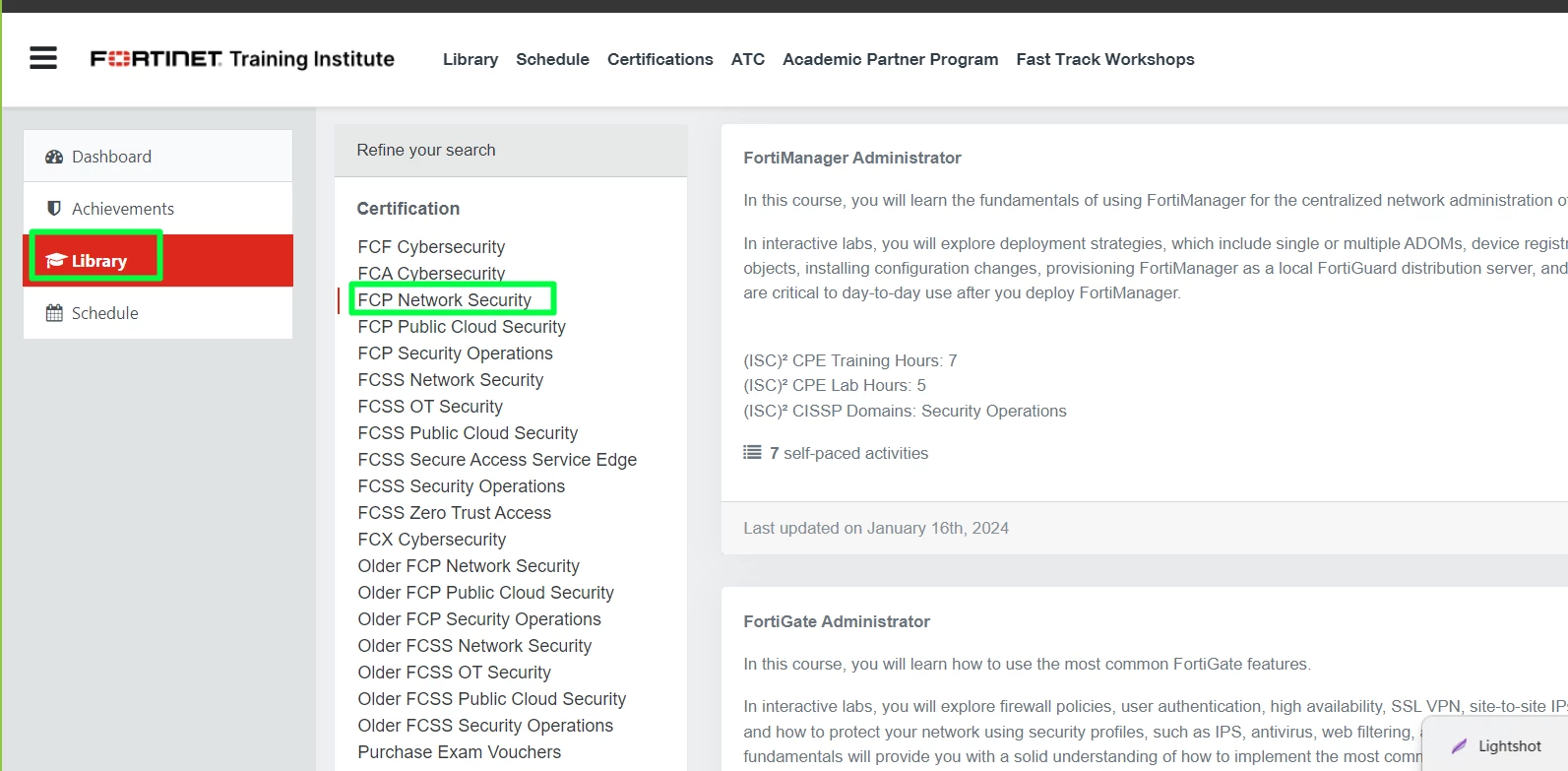The height and width of the screenshot is (771, 1568).
Task: Filter by FCF Cybersecurity certification
Action: click(431, 247)
